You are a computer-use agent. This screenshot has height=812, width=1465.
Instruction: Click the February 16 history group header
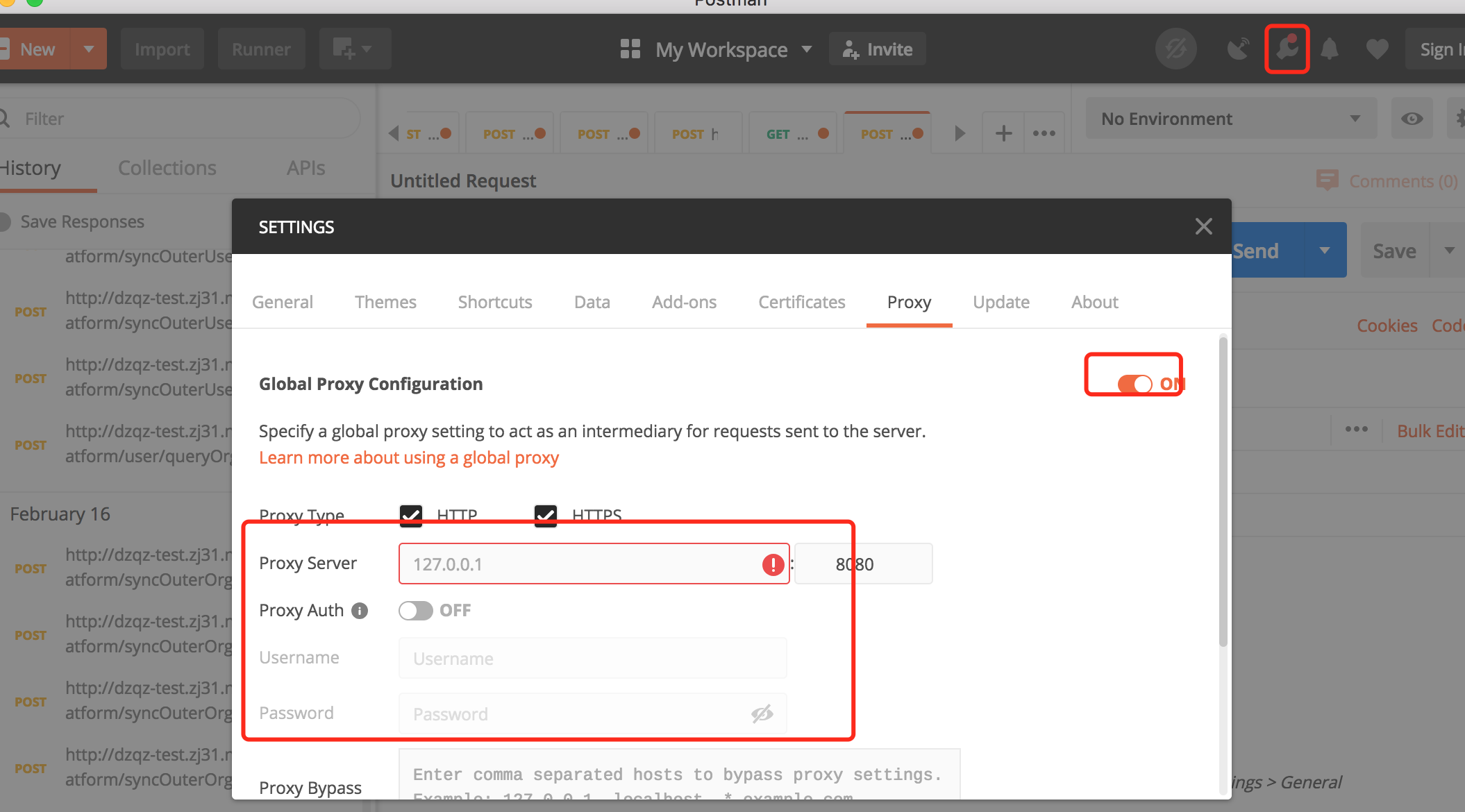(x=60, y=514)
